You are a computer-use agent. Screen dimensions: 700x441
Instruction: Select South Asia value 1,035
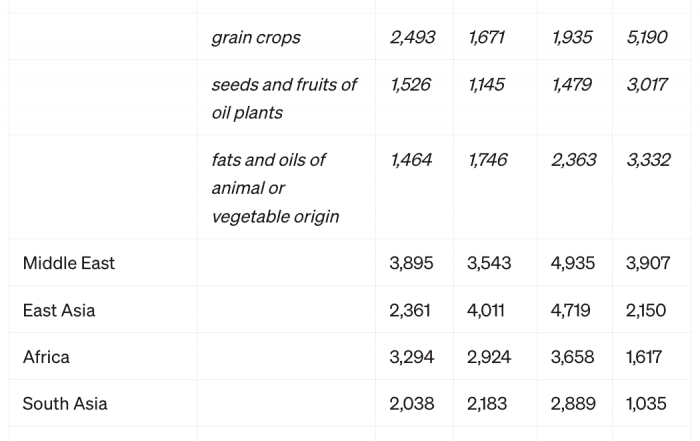click(646, 404)
